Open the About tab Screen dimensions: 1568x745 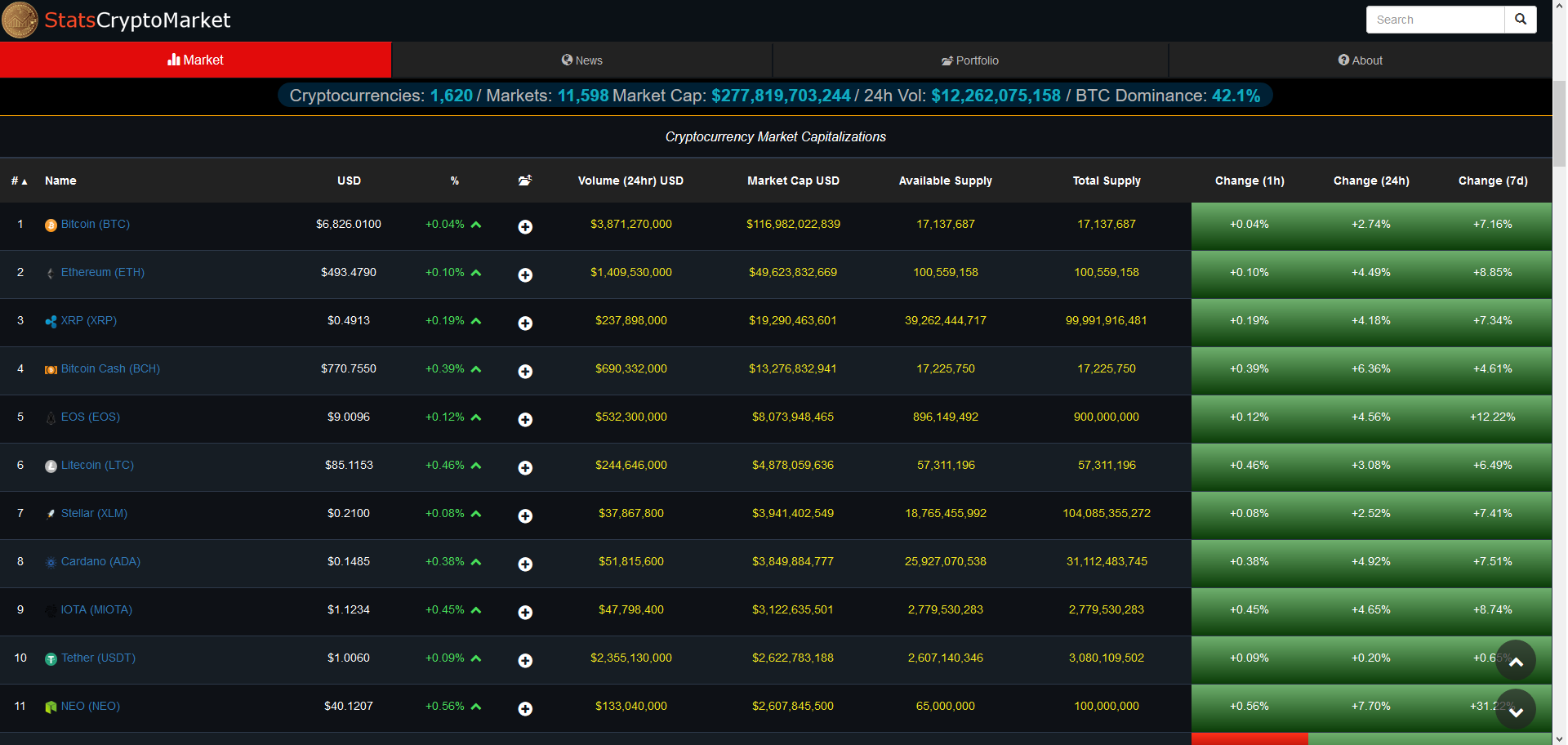(x=1361, y=60)
